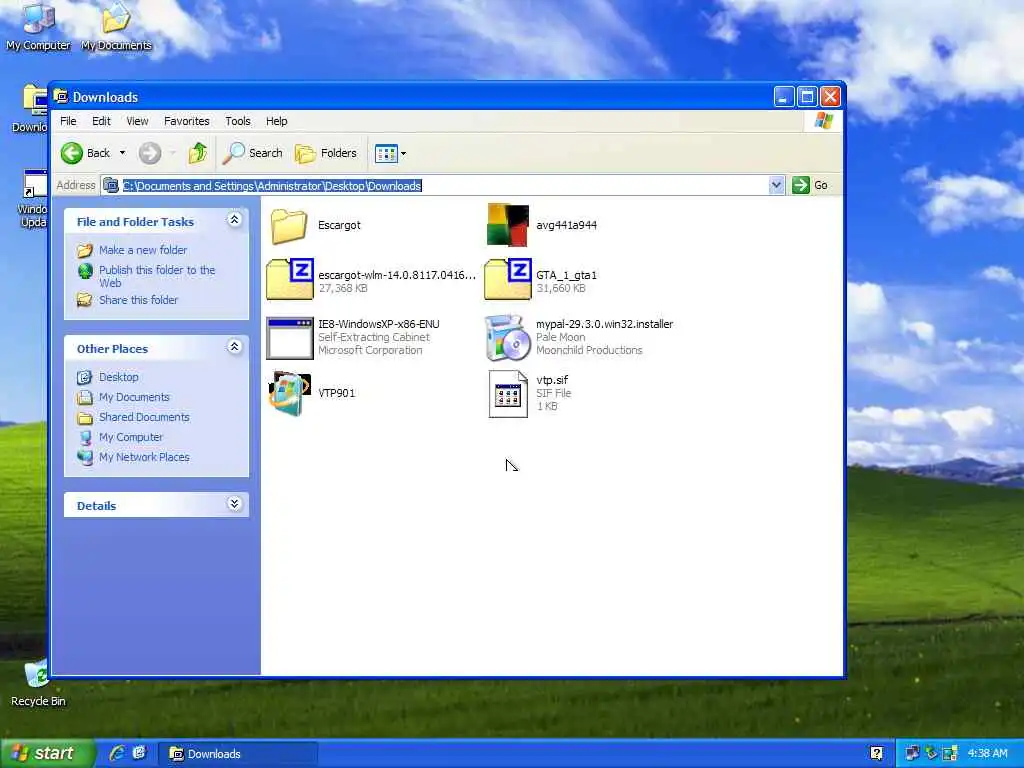
Task: Click the Downloads taskbar button
Action: tap(239, 754)
